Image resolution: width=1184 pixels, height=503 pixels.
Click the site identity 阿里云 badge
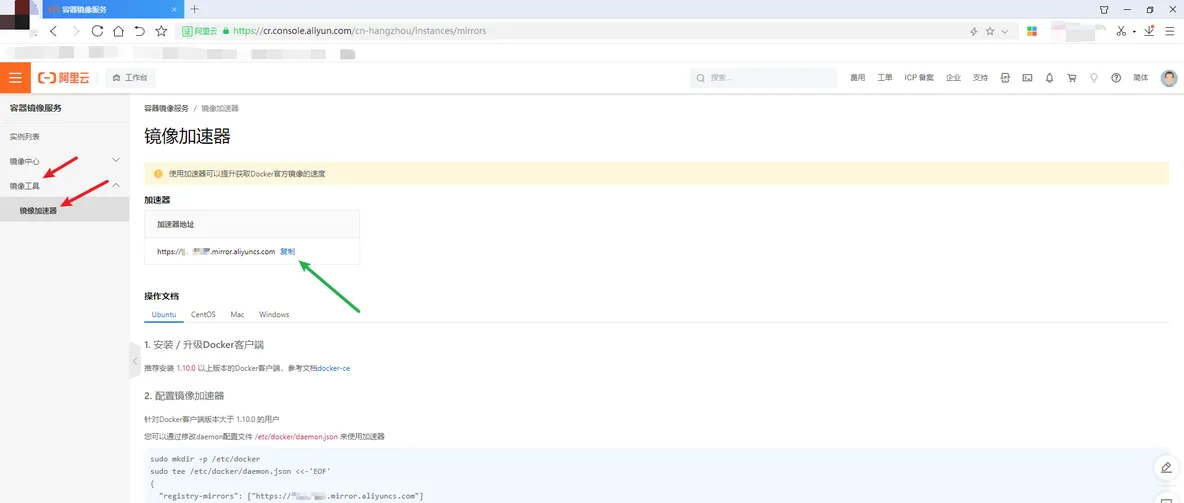click(199, 32)
